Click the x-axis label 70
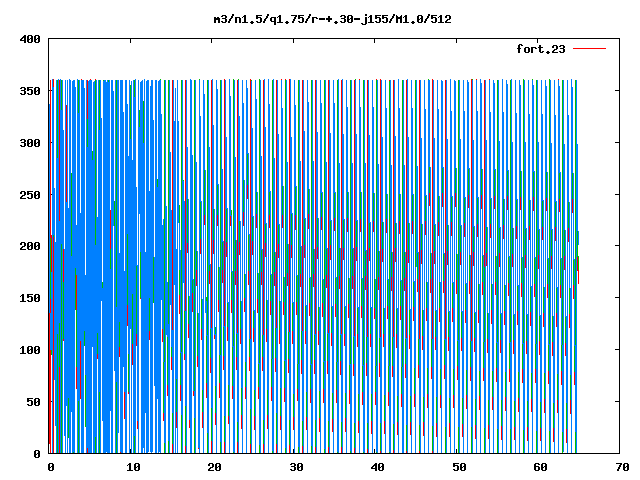The height and width of the screenshot is (480, 640). [622, 467]
